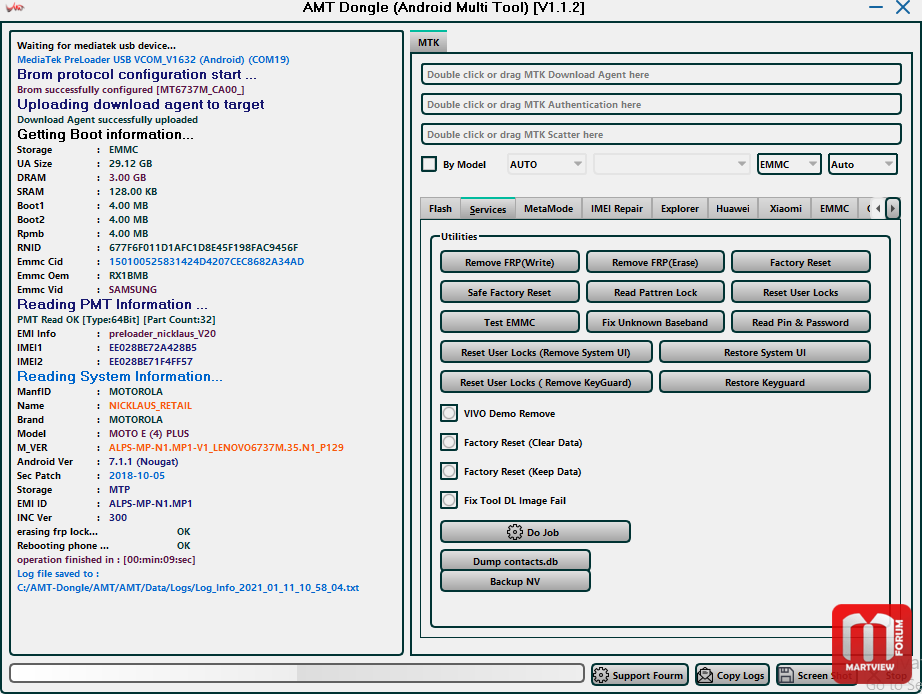Screen dimensions: 922x694
Task: Click Reset User Locks (Remove System UI)
Action: click(546, 352)
